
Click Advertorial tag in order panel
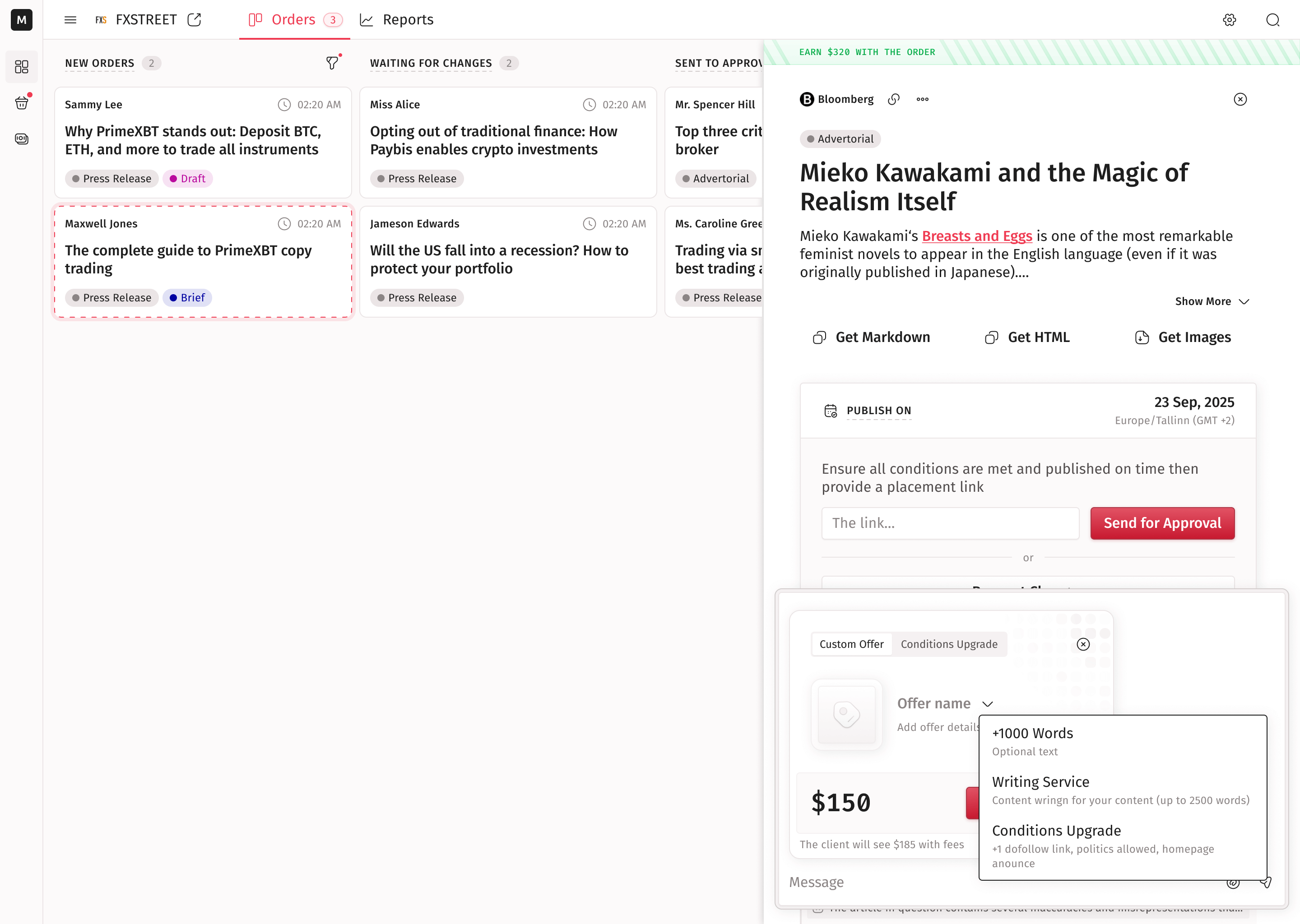pyautogui.click(x=840, y=139)
